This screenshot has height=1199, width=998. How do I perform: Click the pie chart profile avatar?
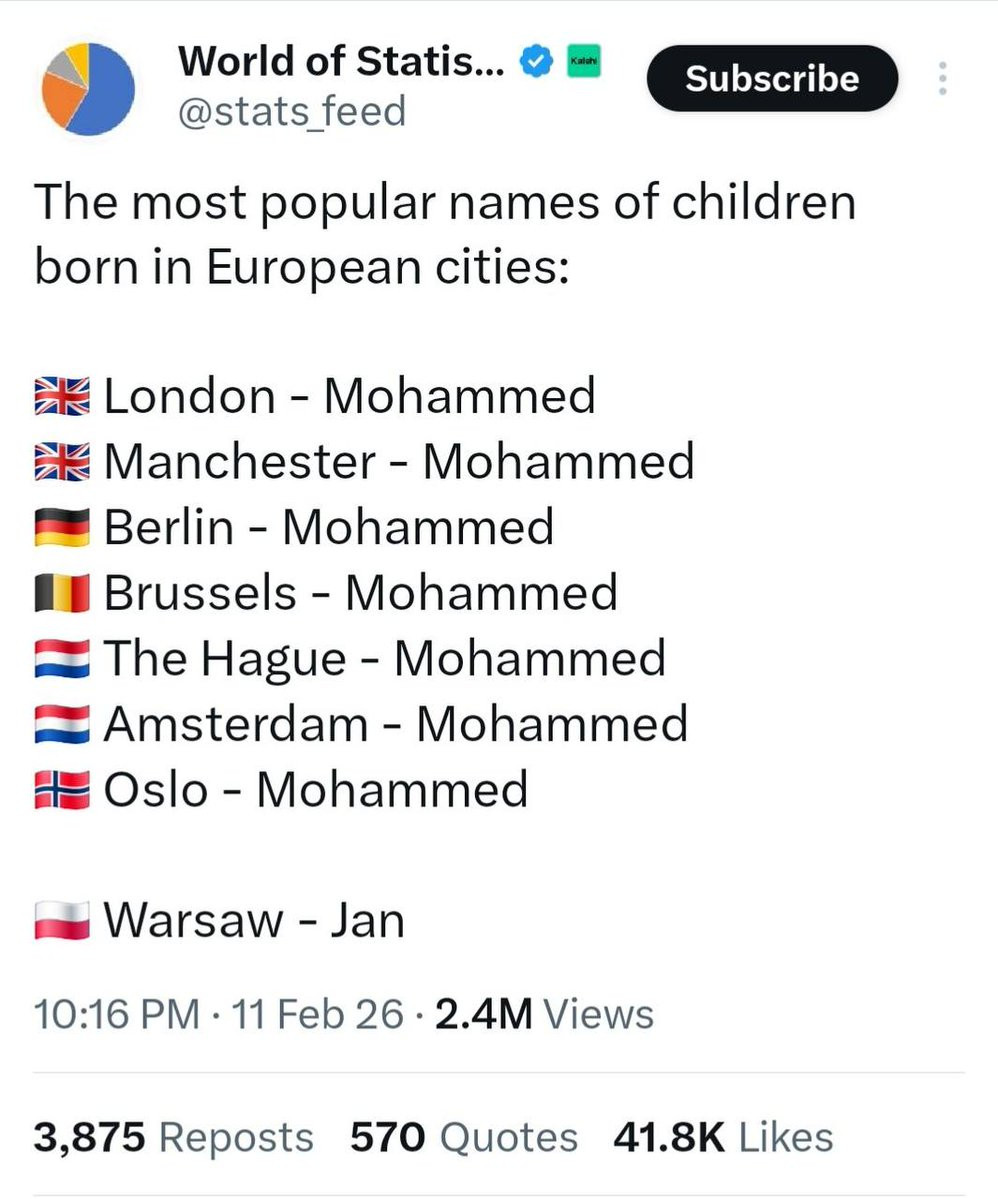coord(89,89)
